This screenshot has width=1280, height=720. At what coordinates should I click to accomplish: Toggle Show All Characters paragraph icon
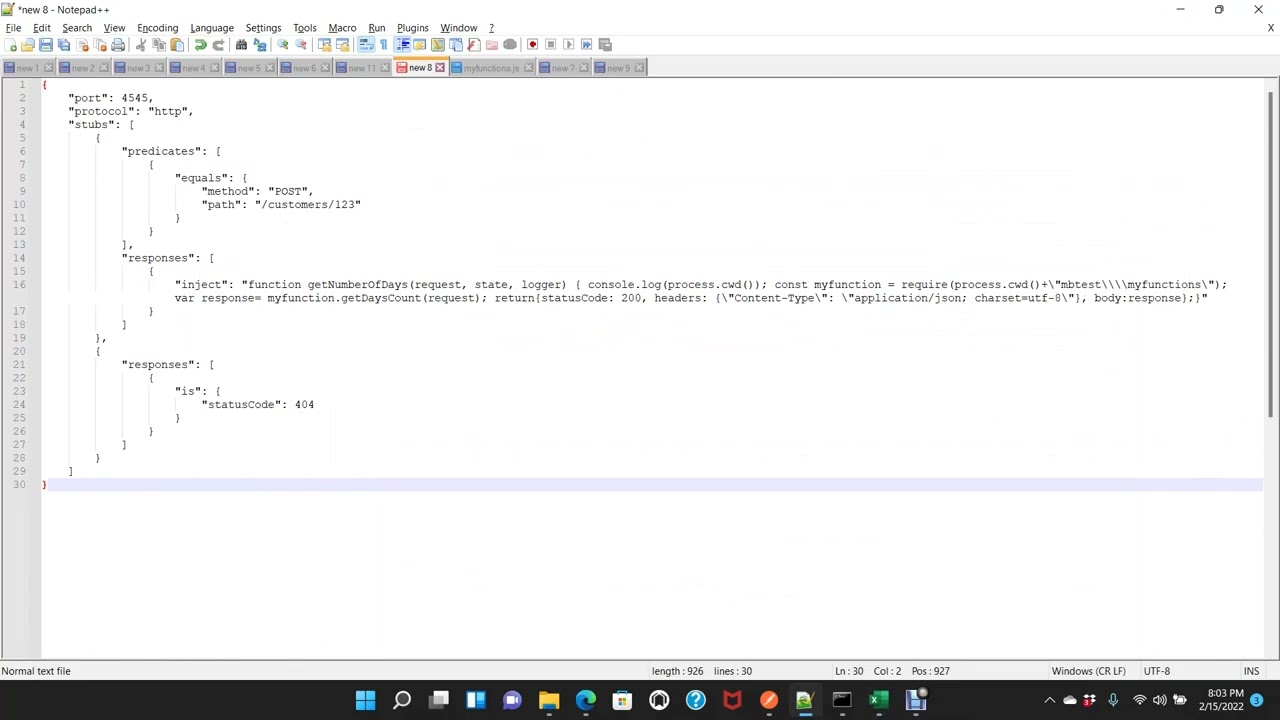pyautogui.click(x=383, y=44)
